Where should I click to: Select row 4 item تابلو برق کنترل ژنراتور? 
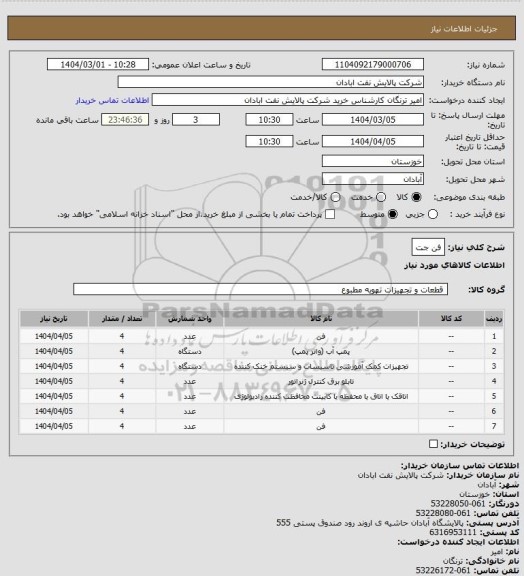pyautogui.click(x=321, y=382)
